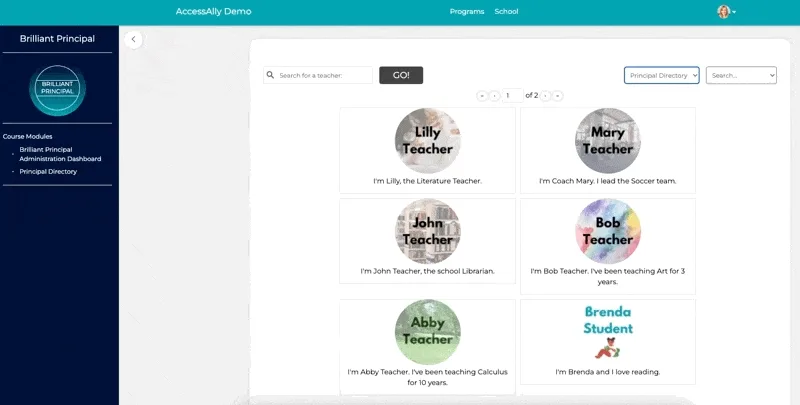Collapse the sidebar with the chevron button
The height and width of the screenshot is (405, 800).
[133, 39]
